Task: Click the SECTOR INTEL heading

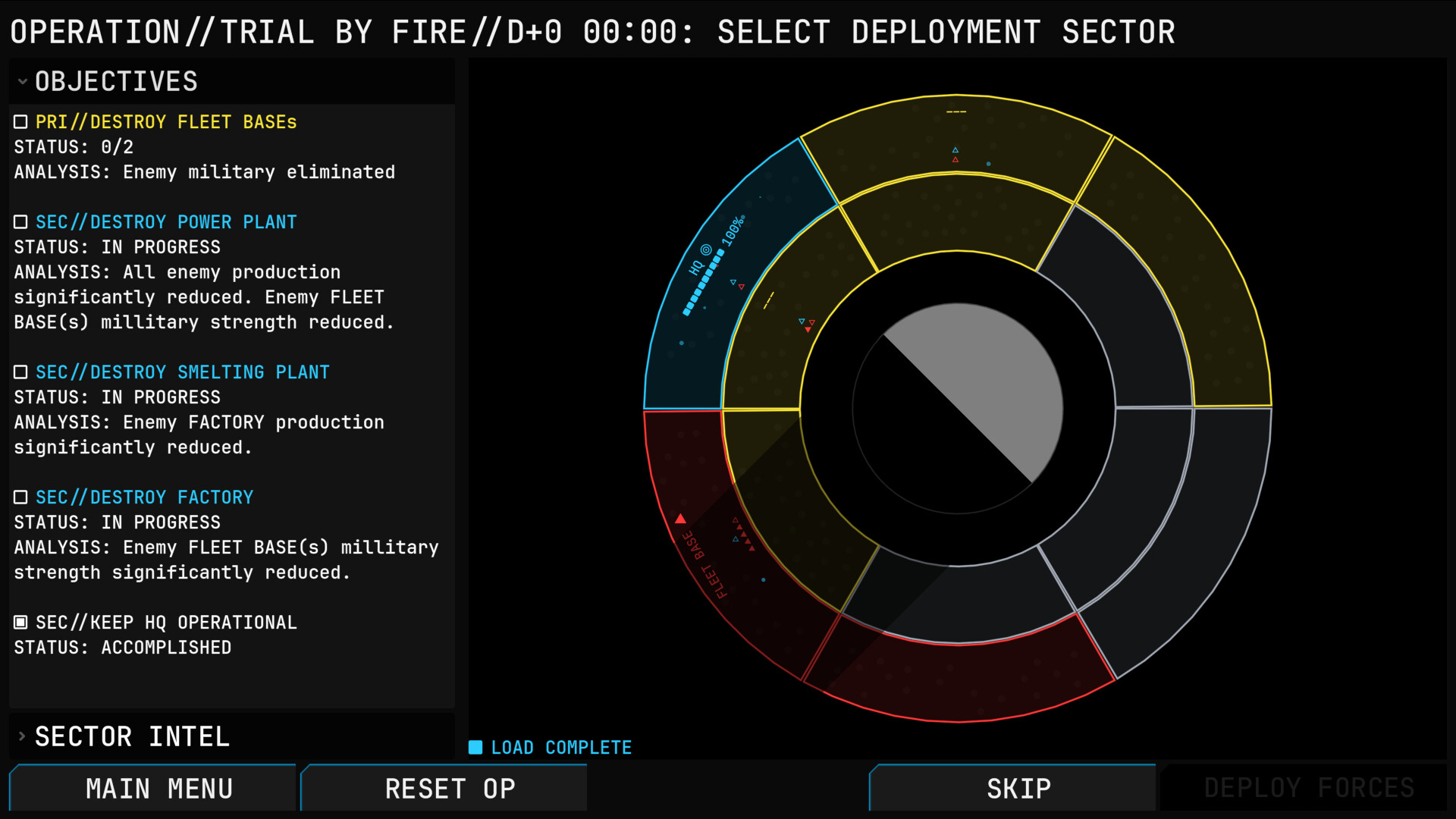Action: pos(132,736)
